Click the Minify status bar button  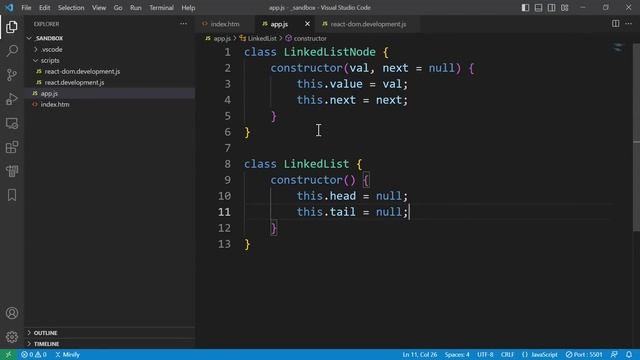click(68, 354)
